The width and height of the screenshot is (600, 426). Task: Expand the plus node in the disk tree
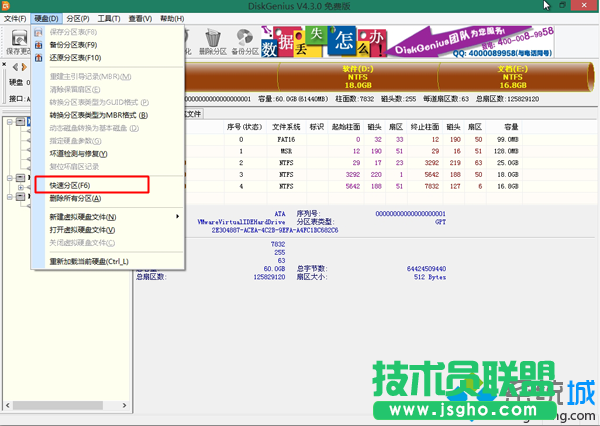21,187
